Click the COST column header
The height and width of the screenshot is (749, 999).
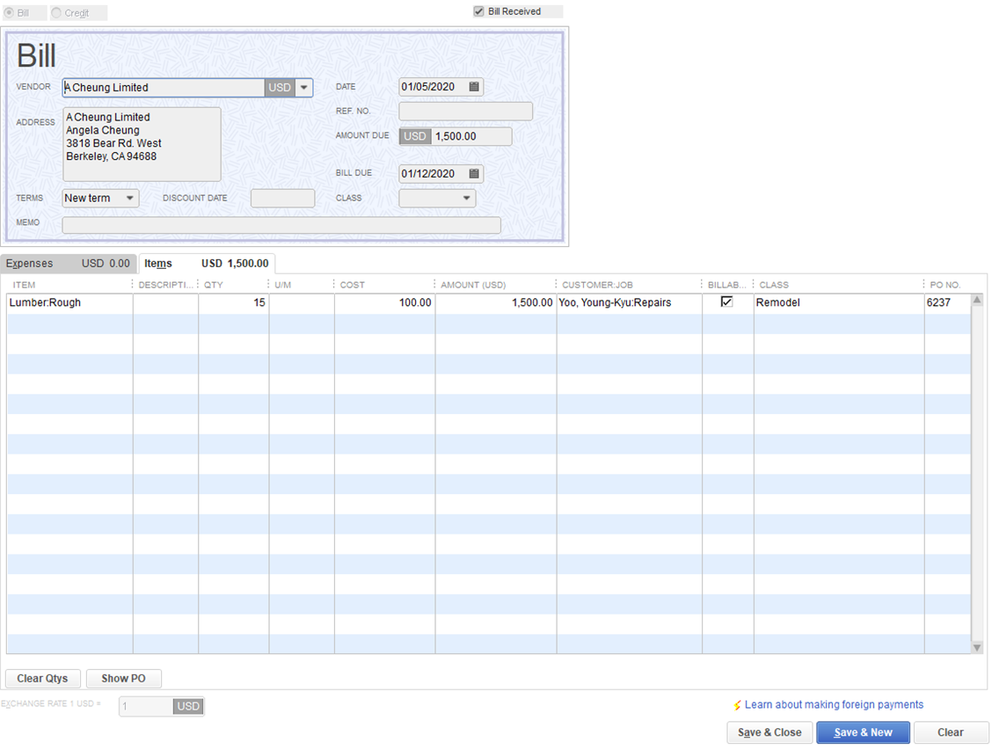point(384,285)
